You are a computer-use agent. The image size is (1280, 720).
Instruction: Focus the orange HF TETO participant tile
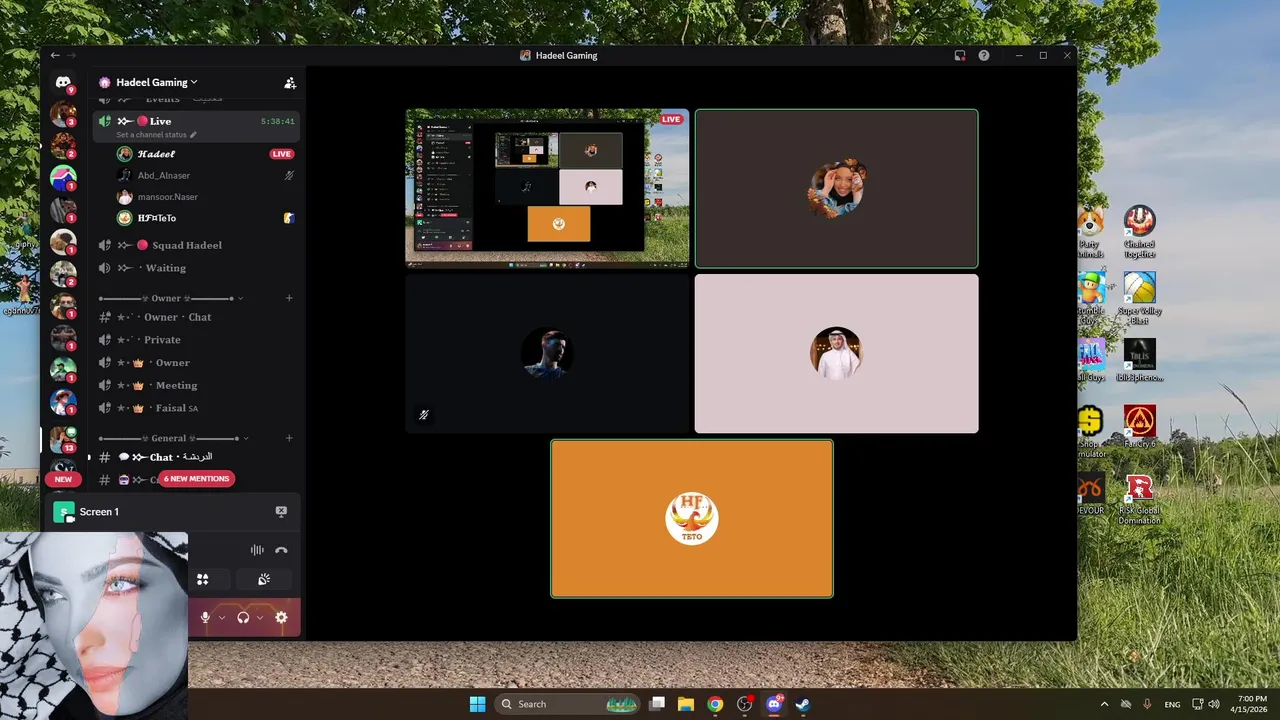pyautogui.click(x=692, y=519)
